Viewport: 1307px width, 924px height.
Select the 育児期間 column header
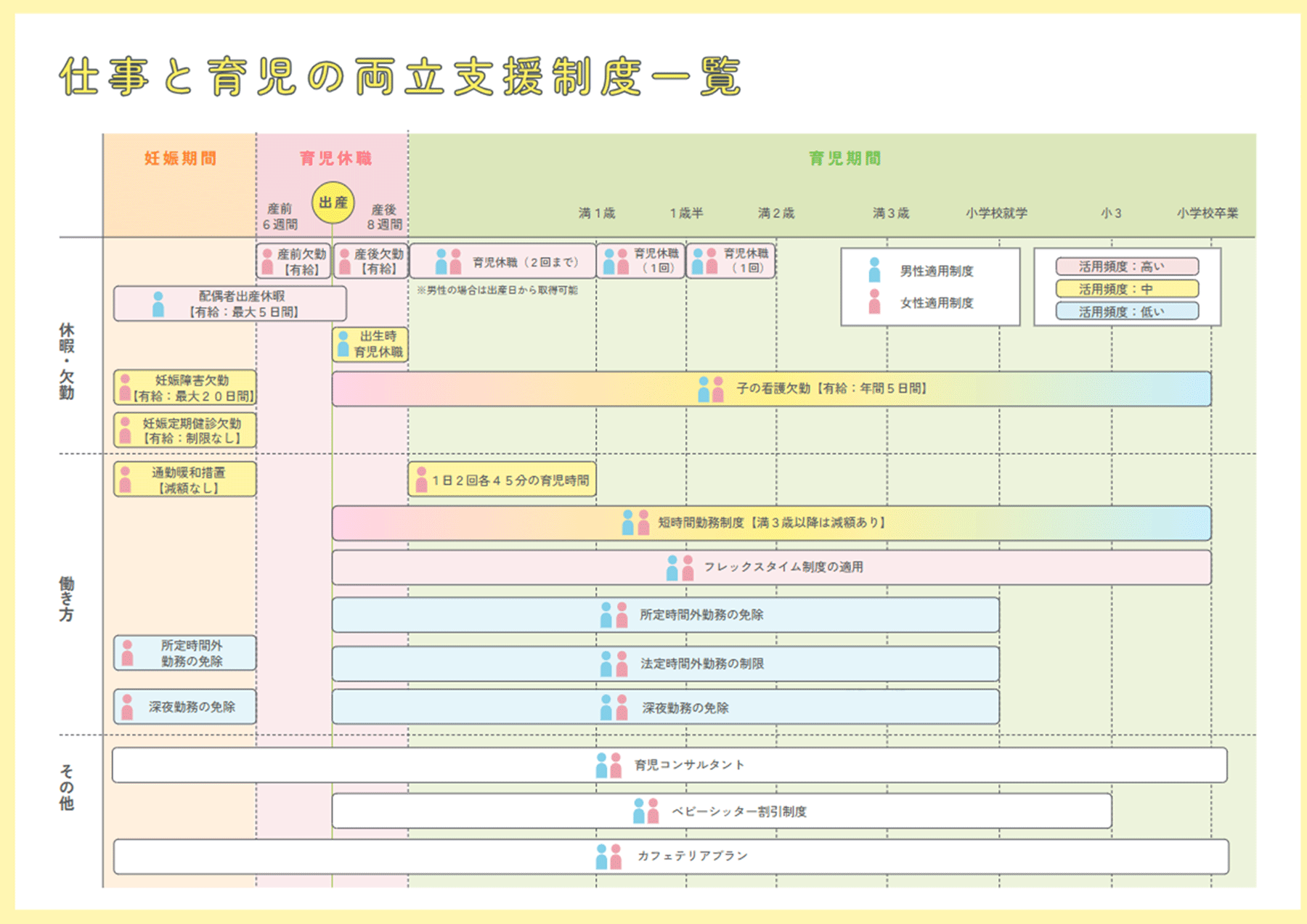pyautogui.click(x=844, y=158)
